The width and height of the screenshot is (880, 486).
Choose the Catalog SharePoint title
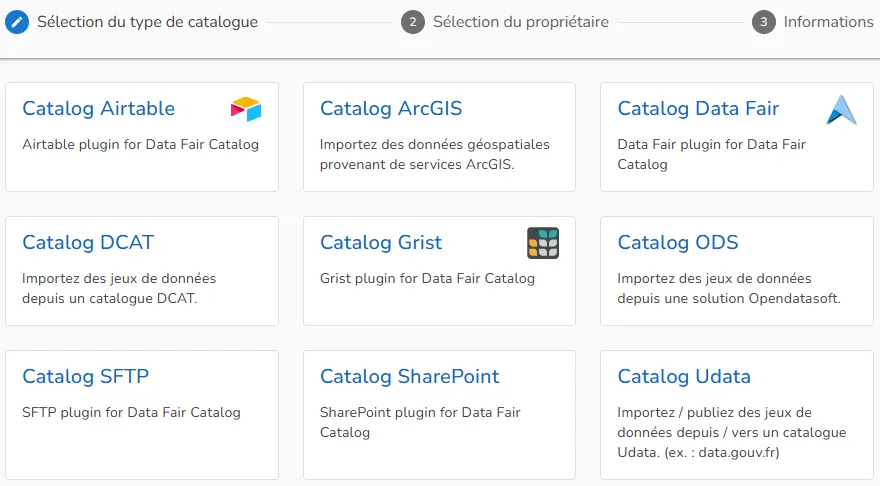[410, 376]
